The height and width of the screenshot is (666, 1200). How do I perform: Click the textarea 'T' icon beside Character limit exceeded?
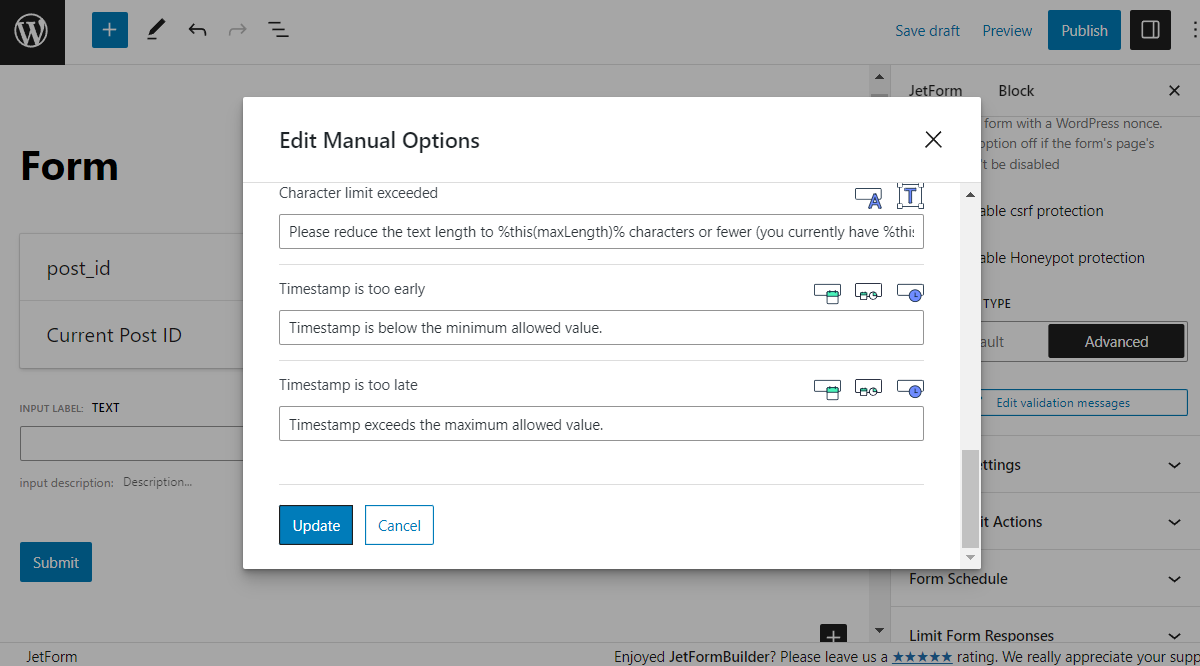click(910, 196)
